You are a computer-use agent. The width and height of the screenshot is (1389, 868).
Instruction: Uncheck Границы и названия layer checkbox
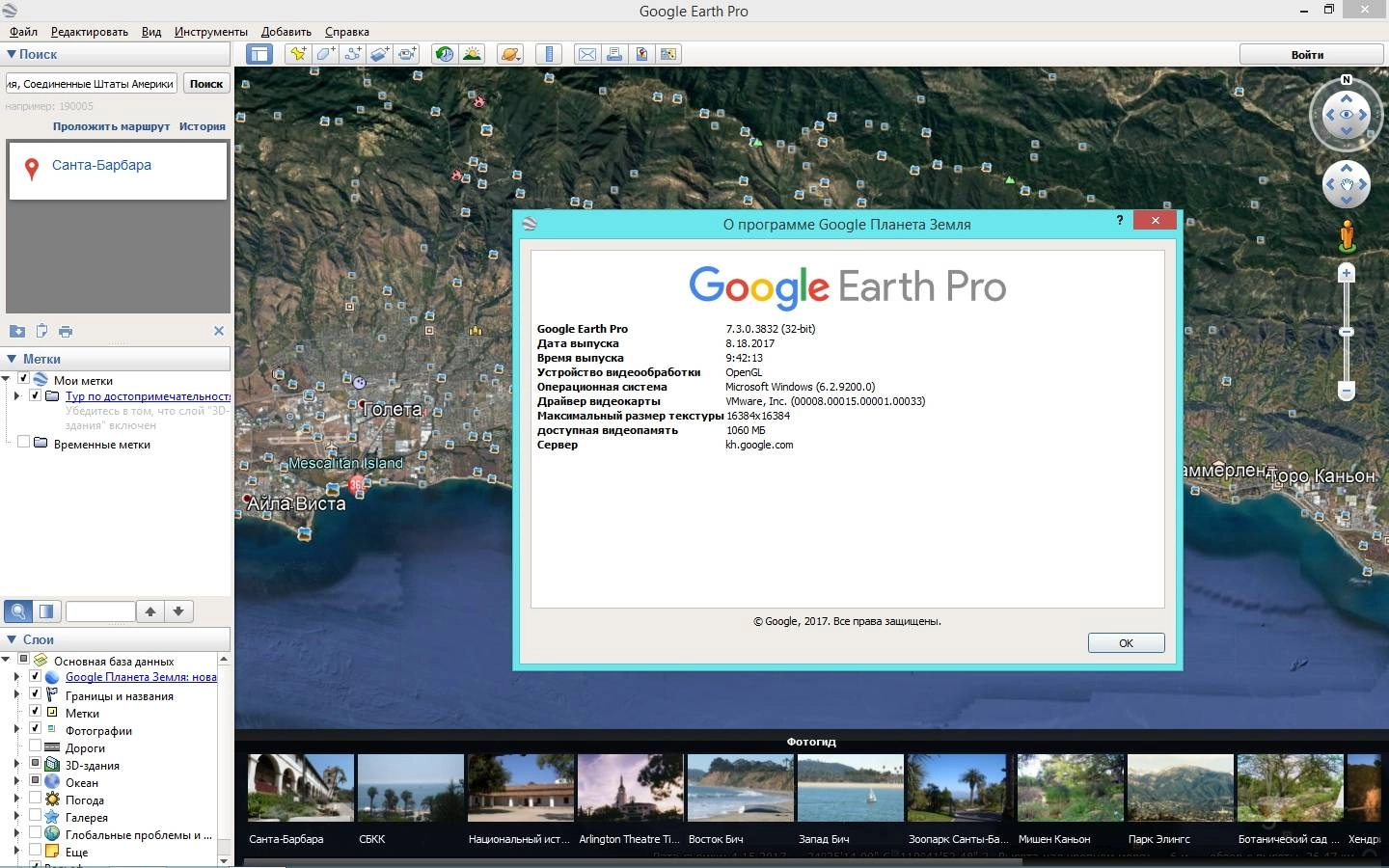[x=36, y=694]
